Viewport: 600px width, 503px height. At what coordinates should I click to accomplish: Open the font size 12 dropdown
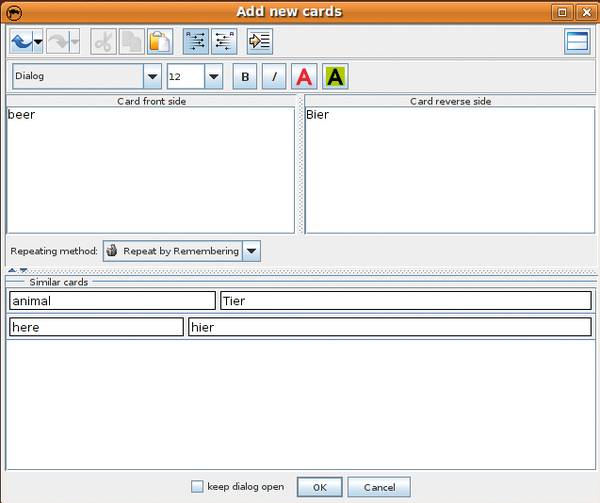213,77
